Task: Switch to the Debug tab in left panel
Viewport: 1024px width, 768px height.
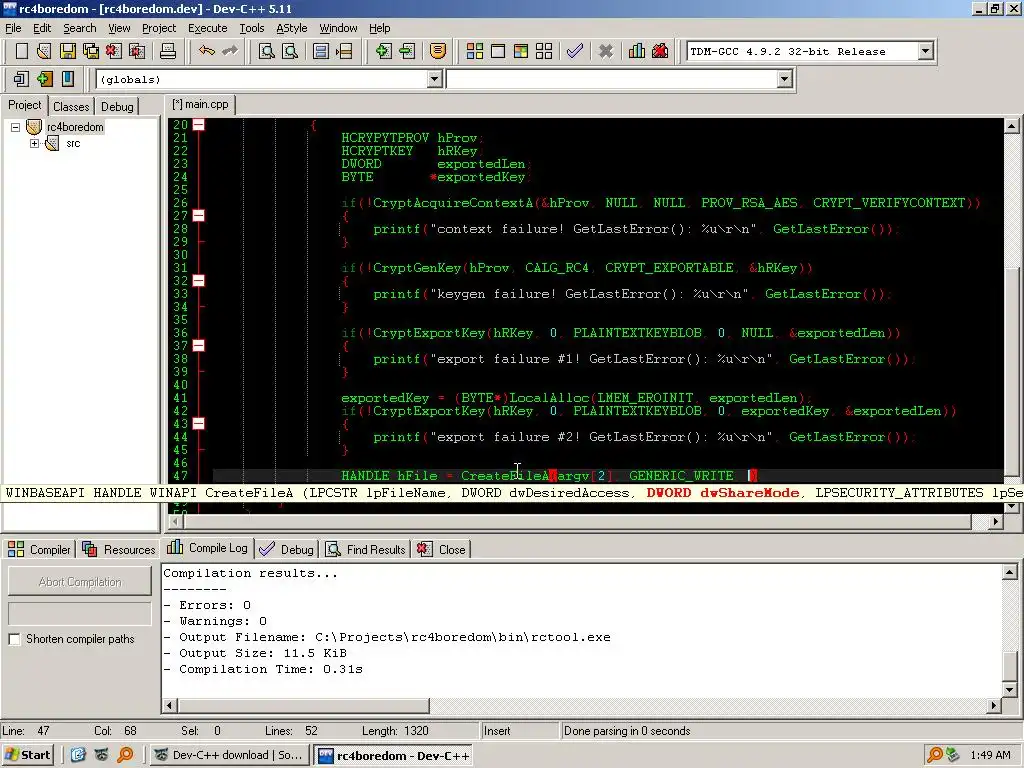Action: [x=118, y=106]
